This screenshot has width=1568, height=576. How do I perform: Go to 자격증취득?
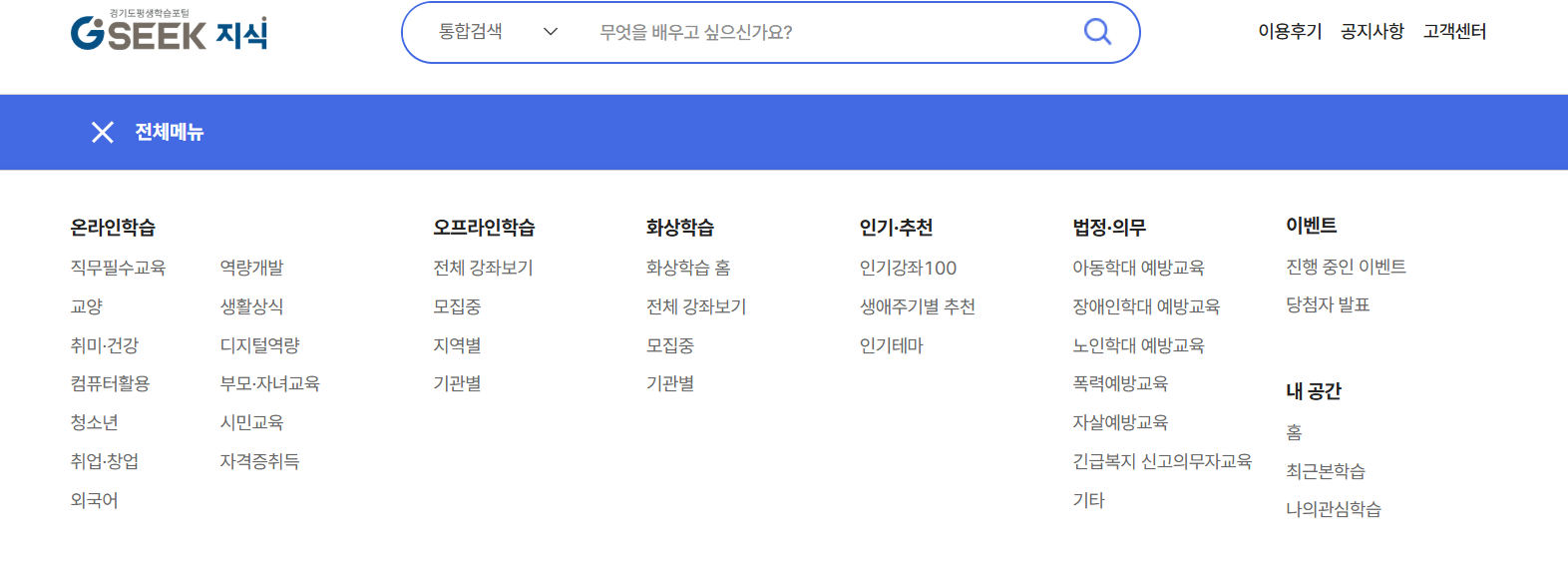[x=260, y=461]
